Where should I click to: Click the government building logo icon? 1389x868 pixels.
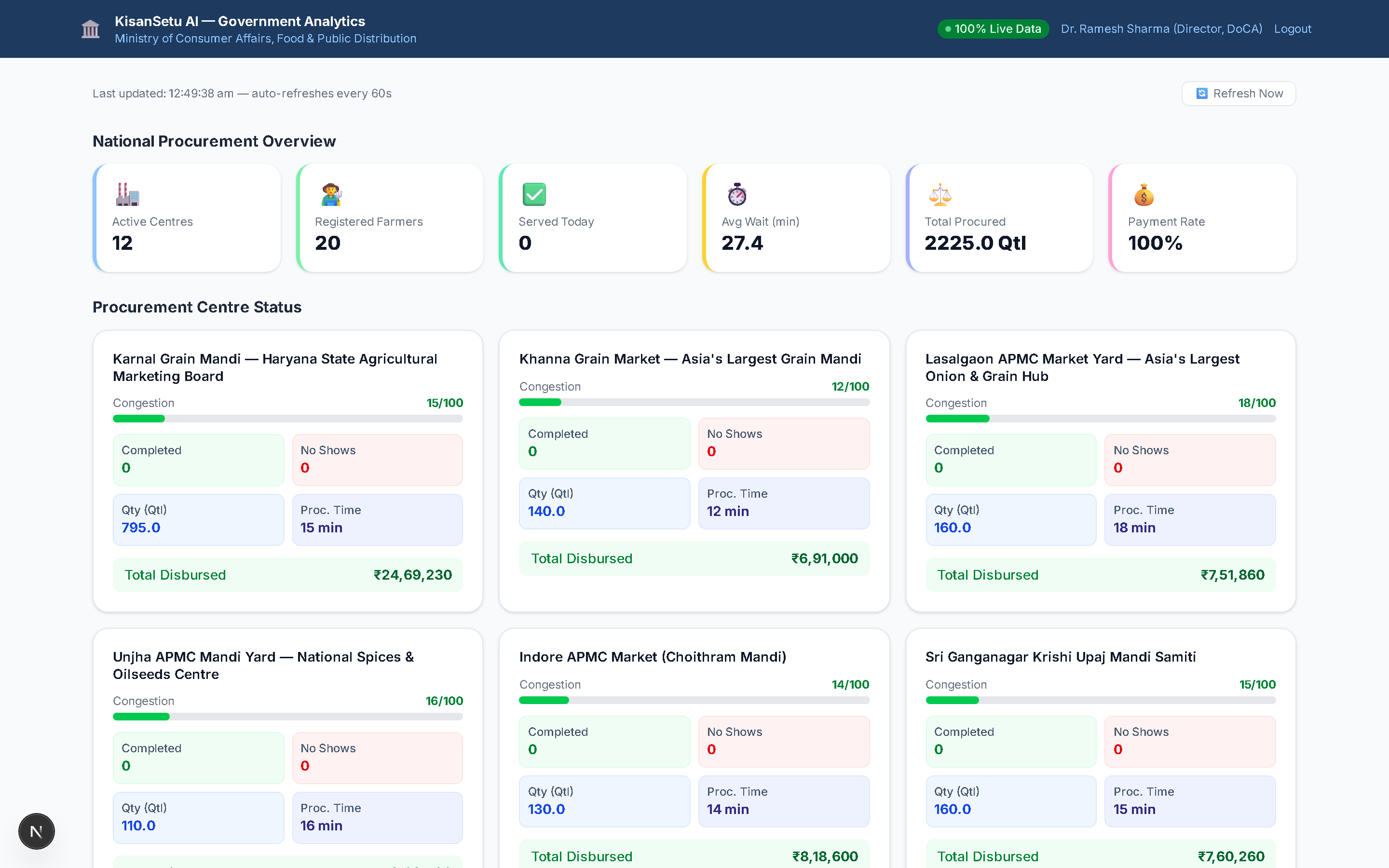(x=91, y=29)
